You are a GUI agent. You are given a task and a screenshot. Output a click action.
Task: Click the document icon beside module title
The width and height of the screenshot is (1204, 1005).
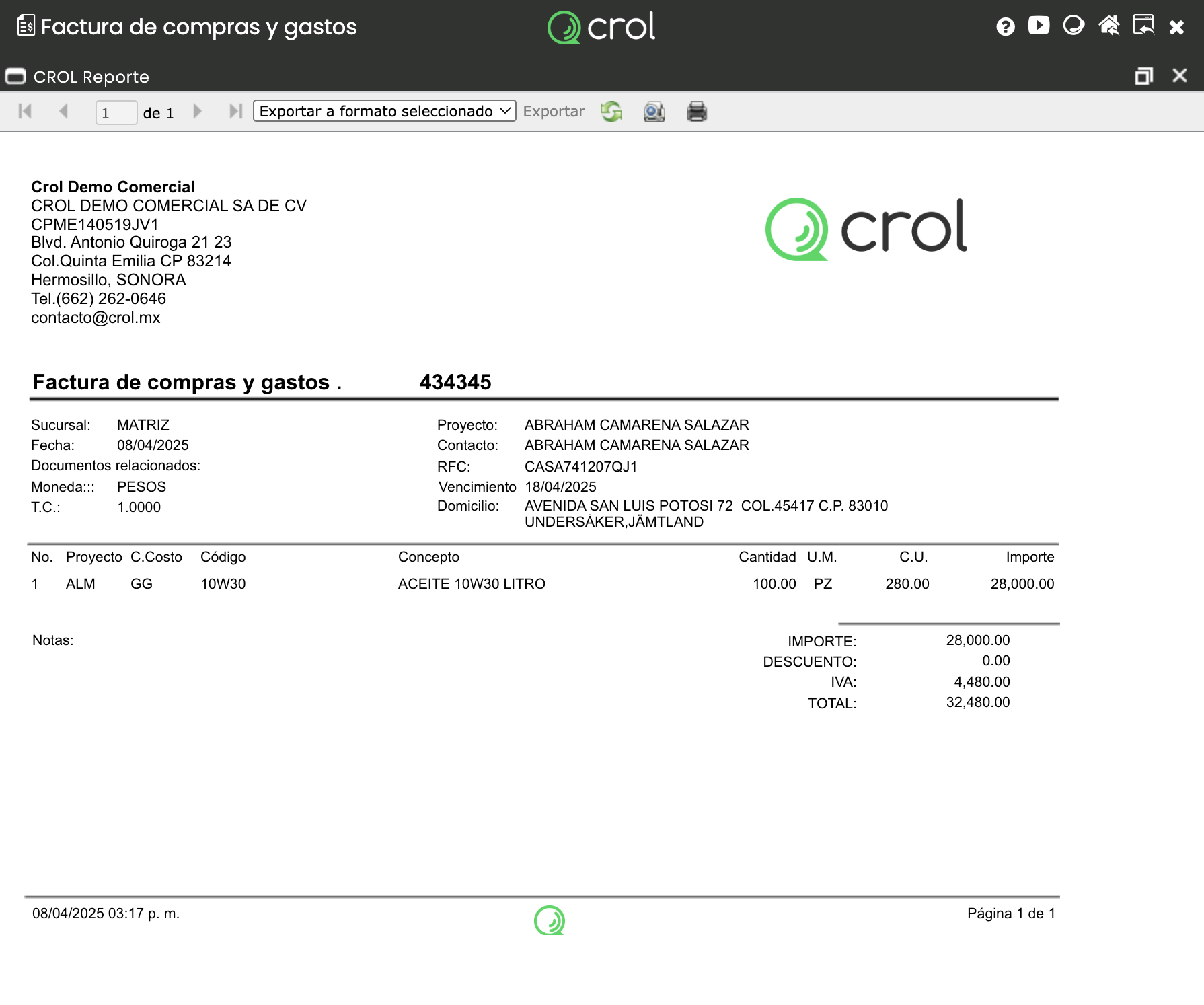click(x=26, y=26)
